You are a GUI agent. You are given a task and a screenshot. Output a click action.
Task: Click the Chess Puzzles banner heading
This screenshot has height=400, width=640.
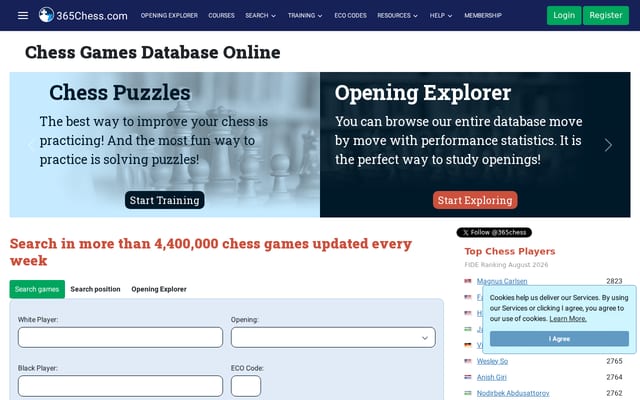click(120, 93)
